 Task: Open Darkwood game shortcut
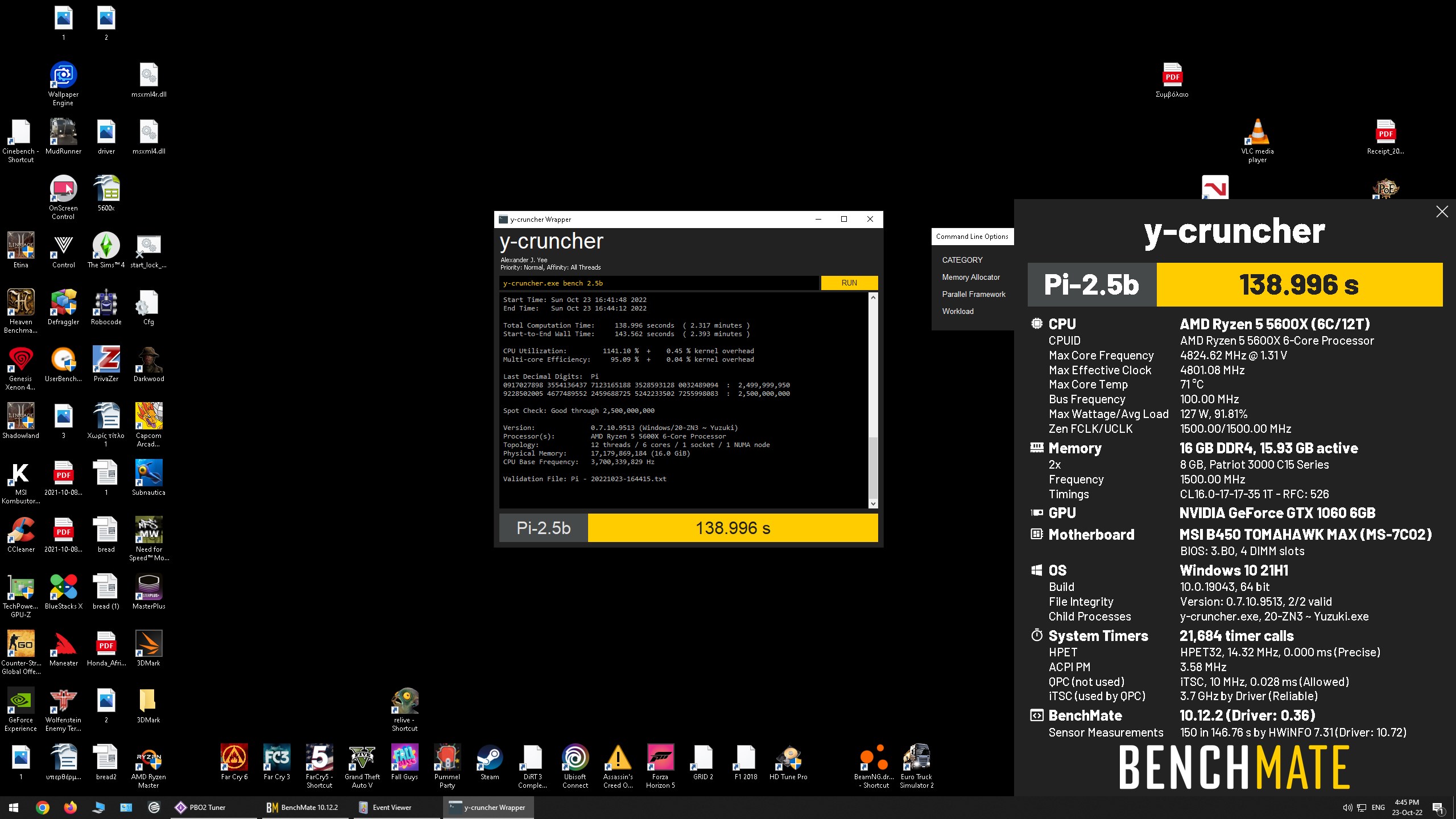coord(148,364)
